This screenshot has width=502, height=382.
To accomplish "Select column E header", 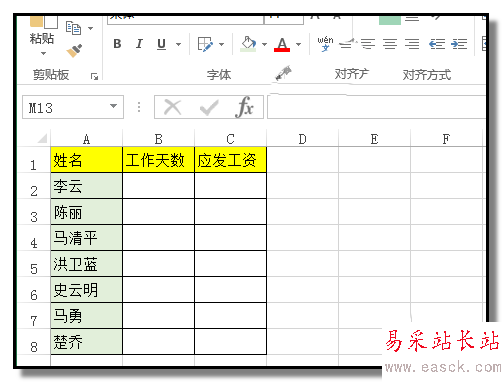I will [x=374, y=139].
